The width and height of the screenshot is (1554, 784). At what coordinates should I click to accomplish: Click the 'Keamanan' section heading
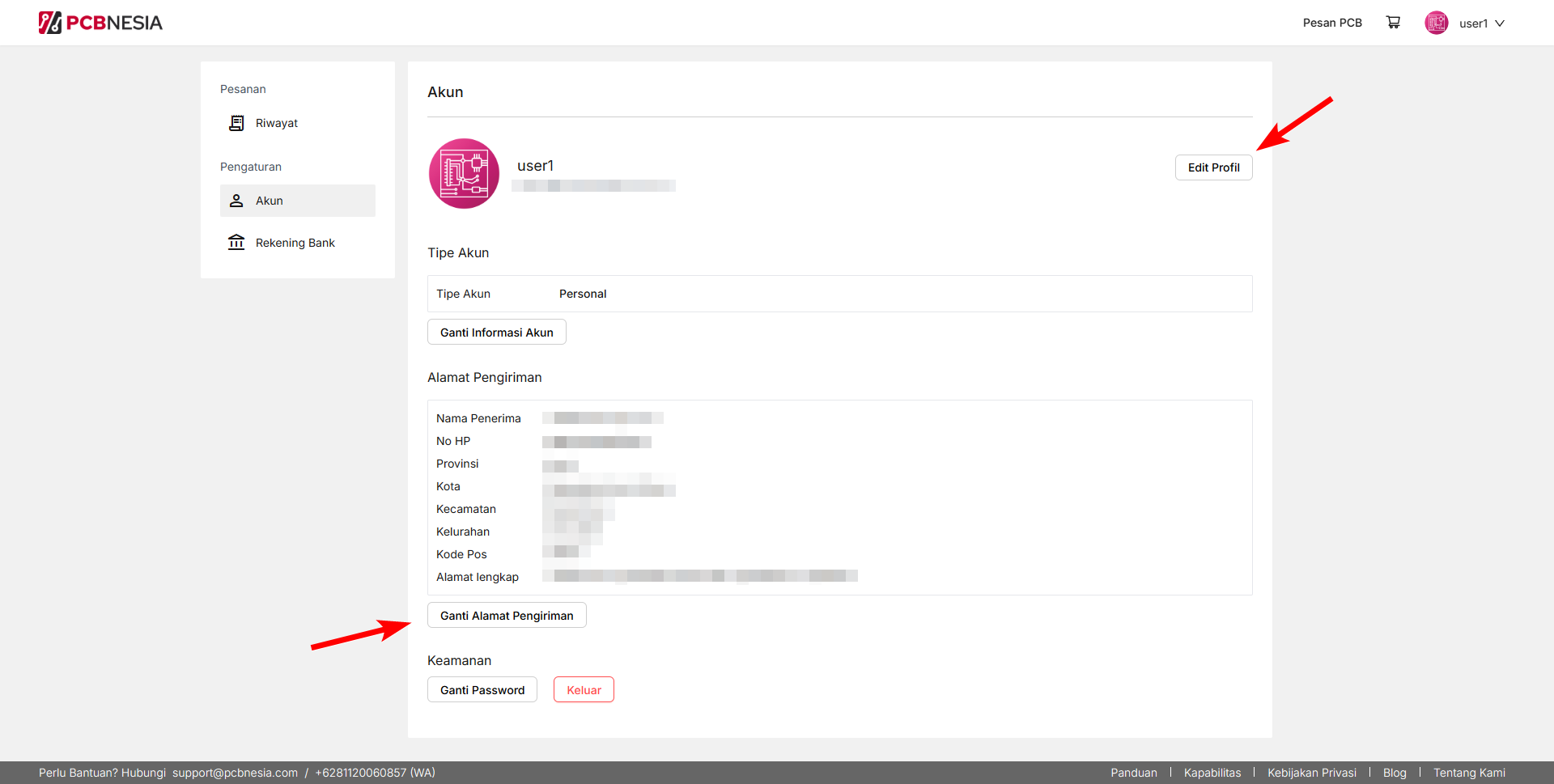point(459,661)
